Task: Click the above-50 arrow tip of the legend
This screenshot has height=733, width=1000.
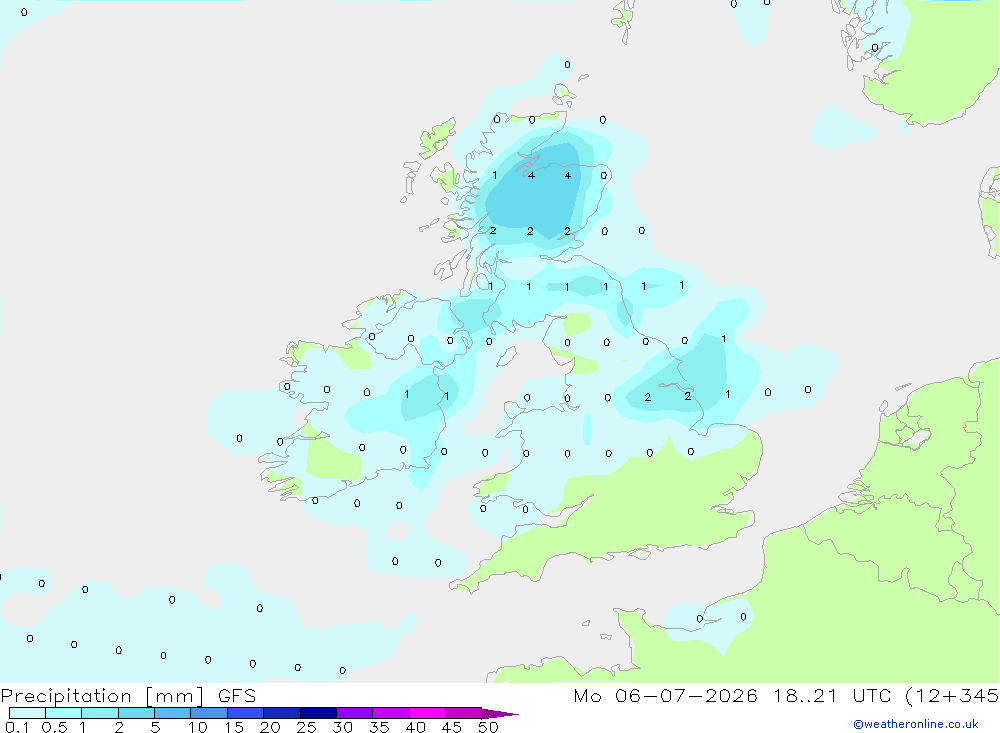Action: point(499,714)
